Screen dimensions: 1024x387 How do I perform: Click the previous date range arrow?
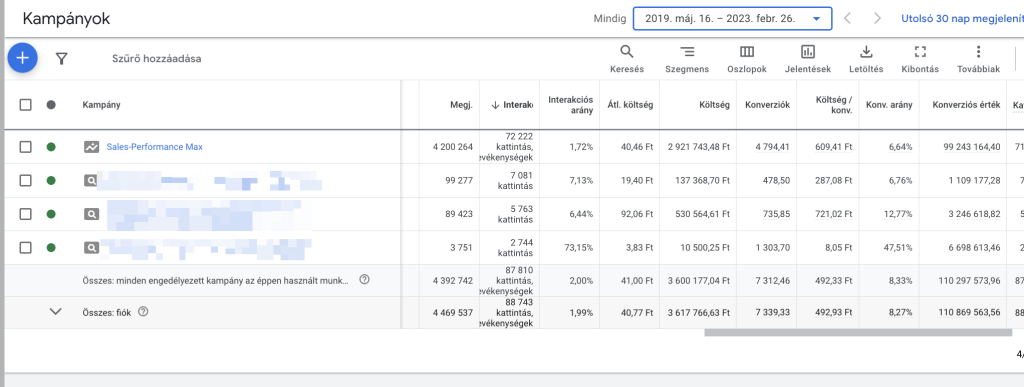click(x=848, y=18)
